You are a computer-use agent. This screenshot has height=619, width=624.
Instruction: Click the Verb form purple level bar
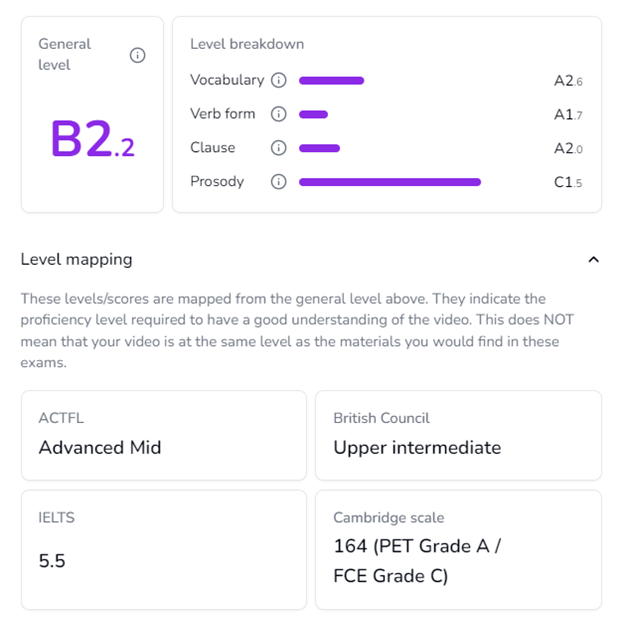point(313,114)
